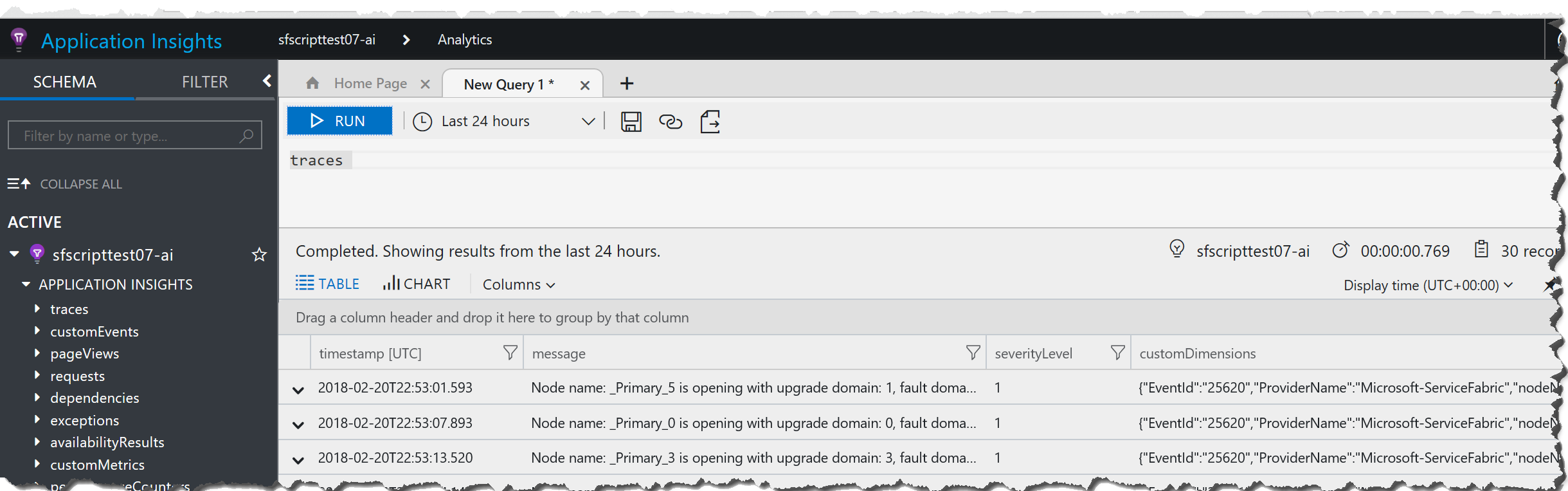Expand the result row for 22:53:13.520
This screenshot has width=1568, height=491.
[x=298, y=459]
